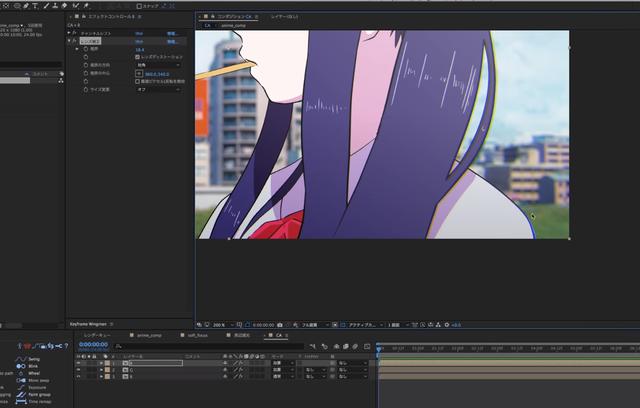This screenshot has height=408, width=640.
Task: Select the Pen tool in the toolbar
Action: click(x=27, y=6)
